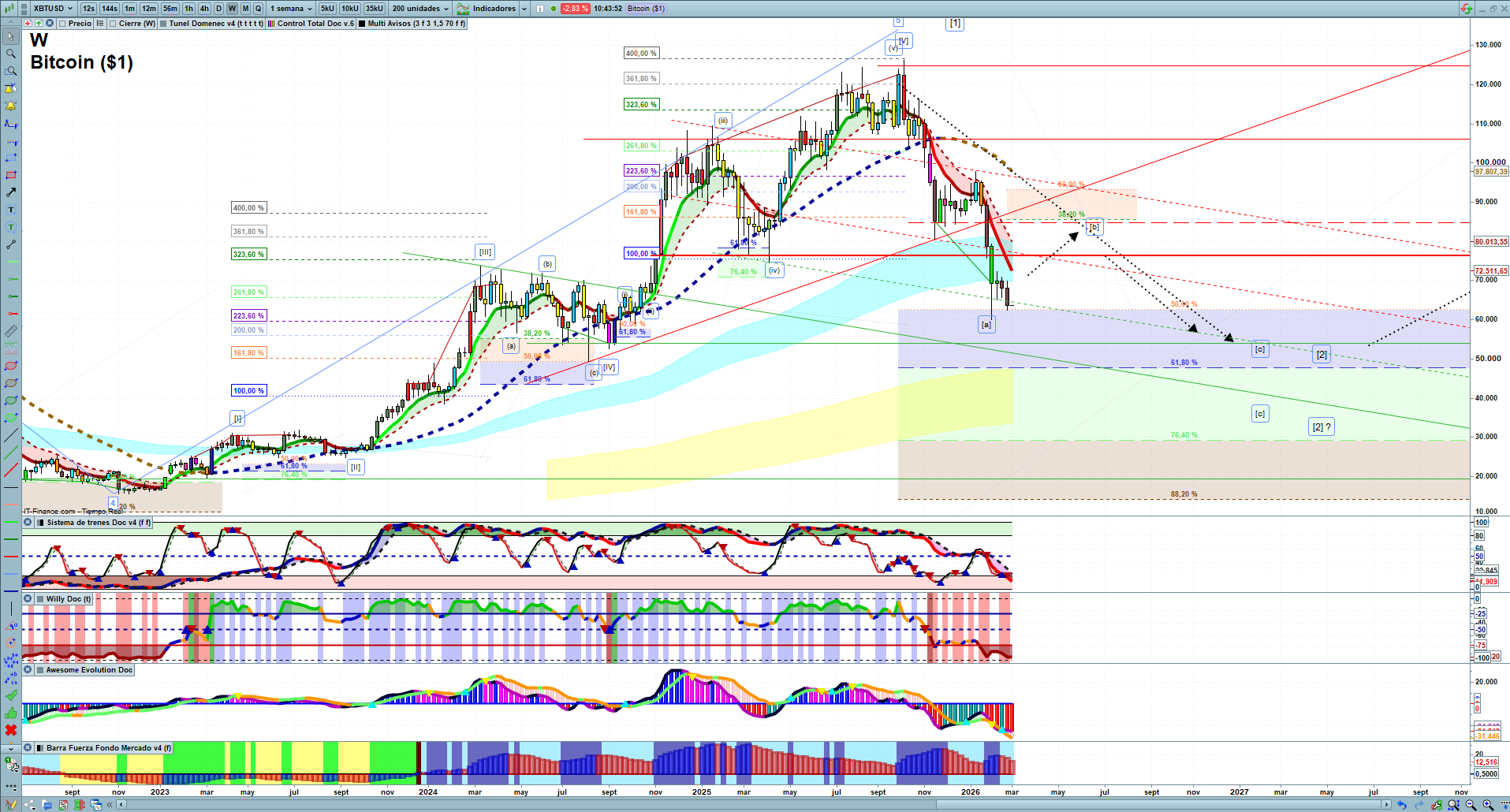This screenshot has width=1510, height=812.
Task: Select the M monthly timeframe button
Action: click(245, 9)
